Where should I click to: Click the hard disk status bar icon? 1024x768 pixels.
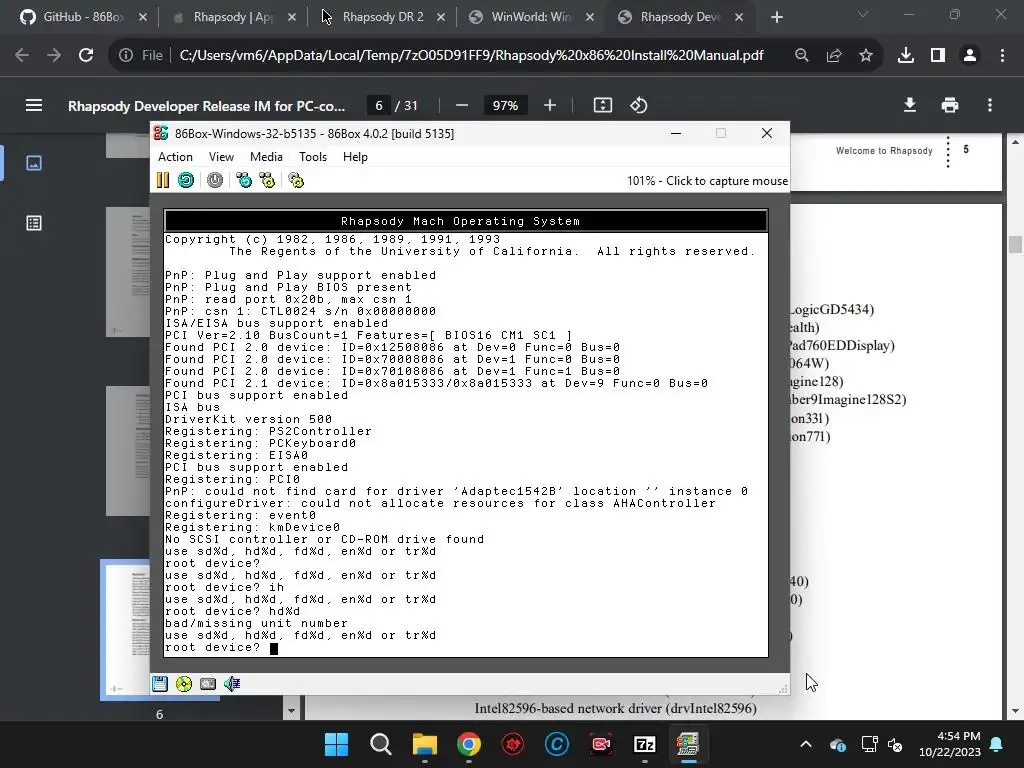(208, 684)
